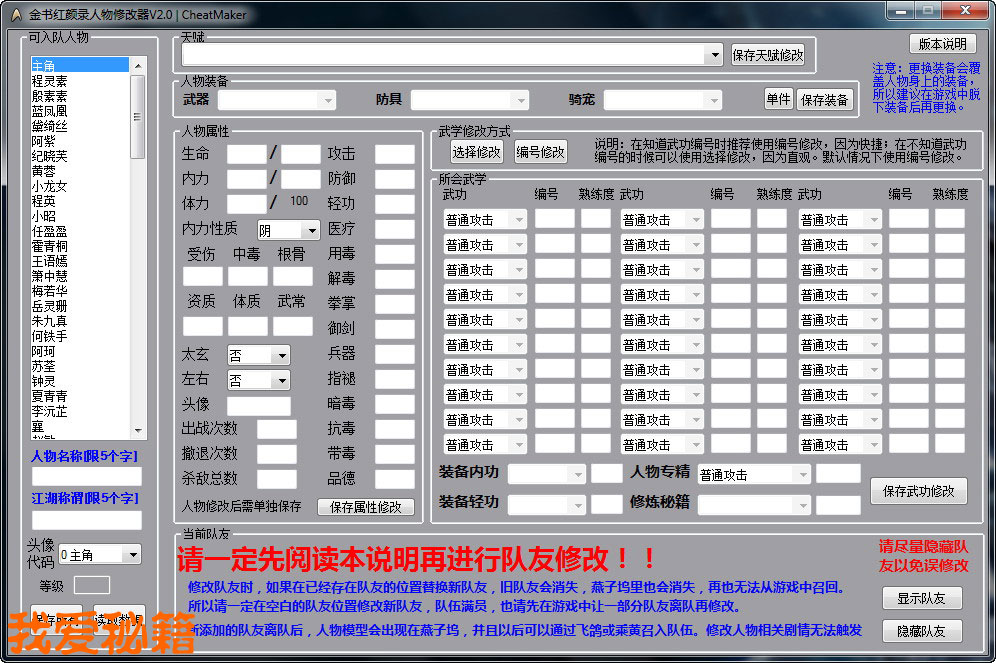Viewport: 996px width, 663px height.
Task: Click the 保存天赋修改 button
Action: pos(768,55)
